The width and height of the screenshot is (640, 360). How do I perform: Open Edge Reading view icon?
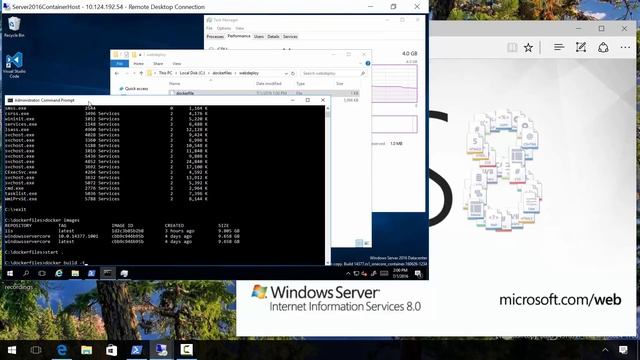[512, 47]
